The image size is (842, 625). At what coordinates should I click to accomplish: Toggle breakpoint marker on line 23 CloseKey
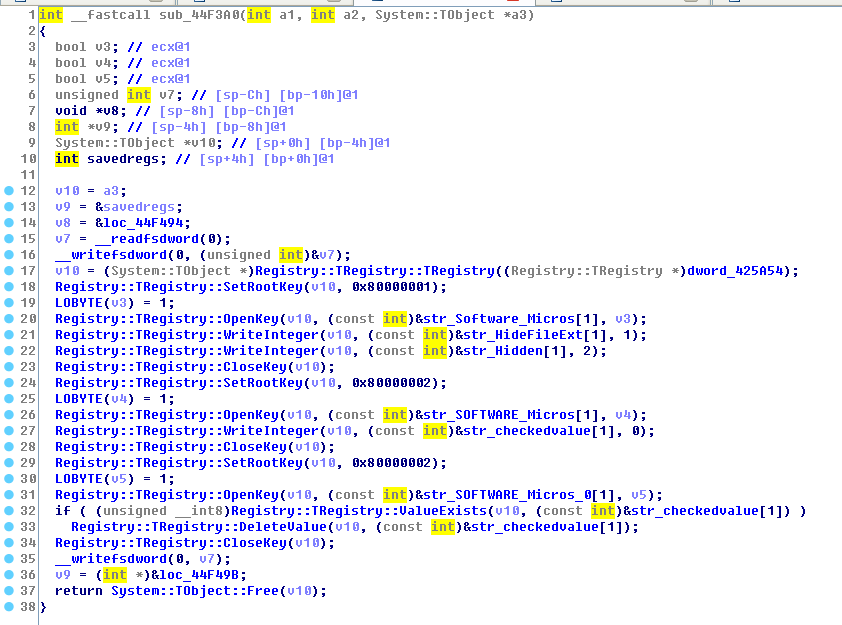coord(9,366)
